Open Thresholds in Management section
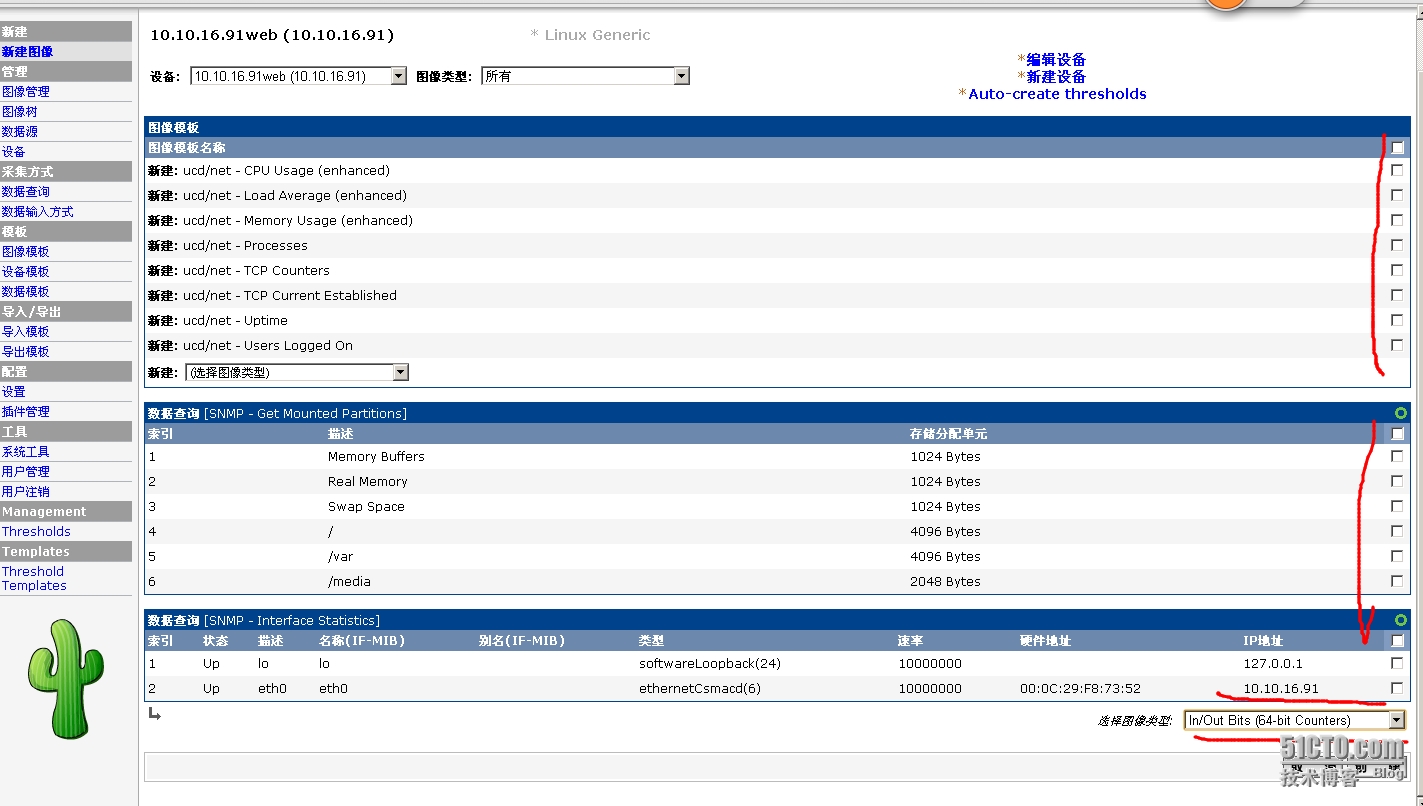 36,531
